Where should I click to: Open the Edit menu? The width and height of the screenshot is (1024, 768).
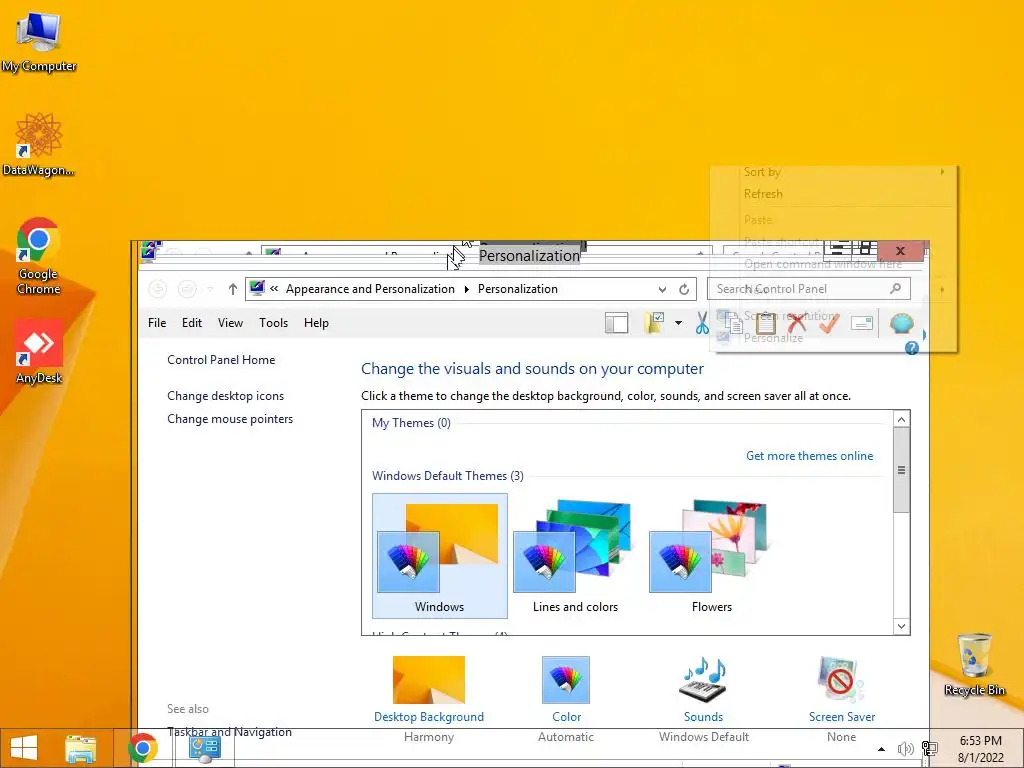coord(192,323)
